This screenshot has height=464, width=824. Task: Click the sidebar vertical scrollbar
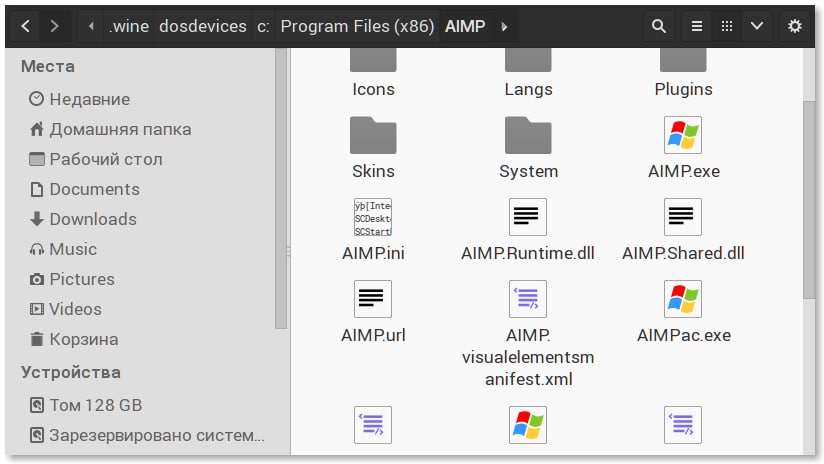click(281, 188)
